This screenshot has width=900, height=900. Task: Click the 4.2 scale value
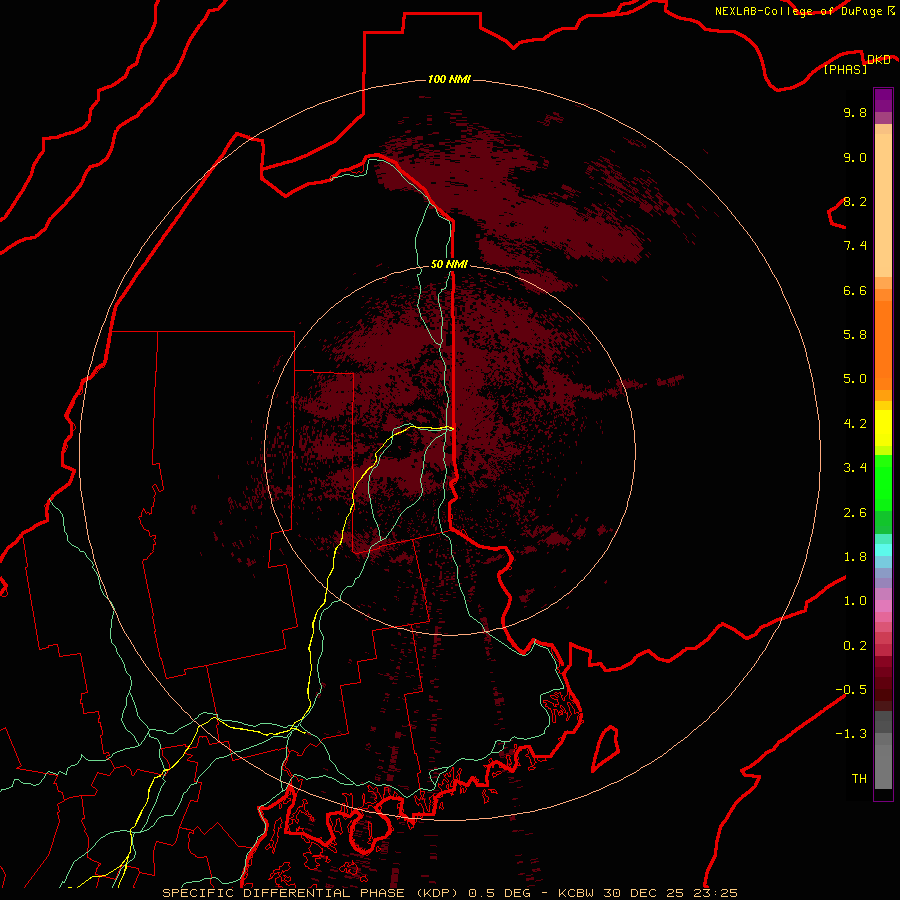tap(855, 424)
